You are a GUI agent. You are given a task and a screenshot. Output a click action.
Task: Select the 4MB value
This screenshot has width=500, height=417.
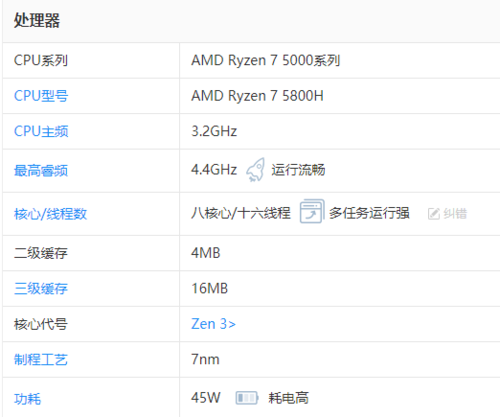(x=206, y=253)
